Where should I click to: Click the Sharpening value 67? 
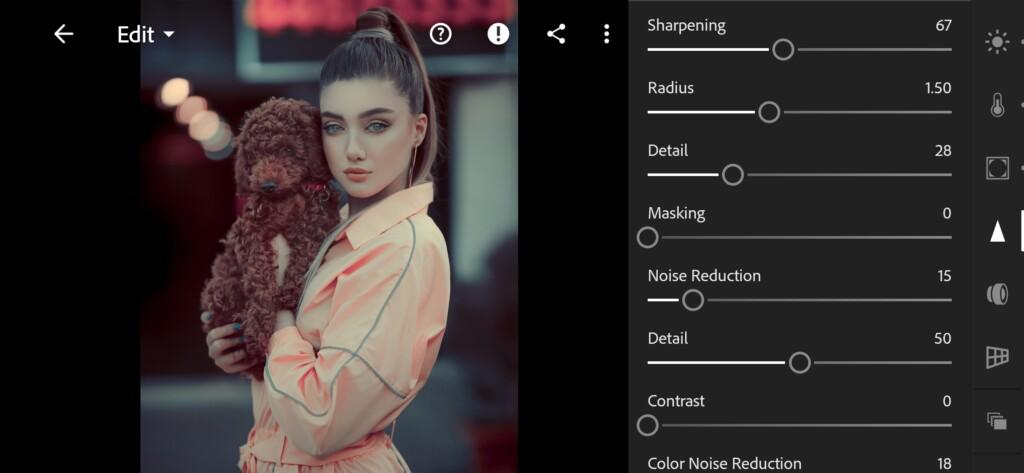pyautogui.click(x=943, y=26)
